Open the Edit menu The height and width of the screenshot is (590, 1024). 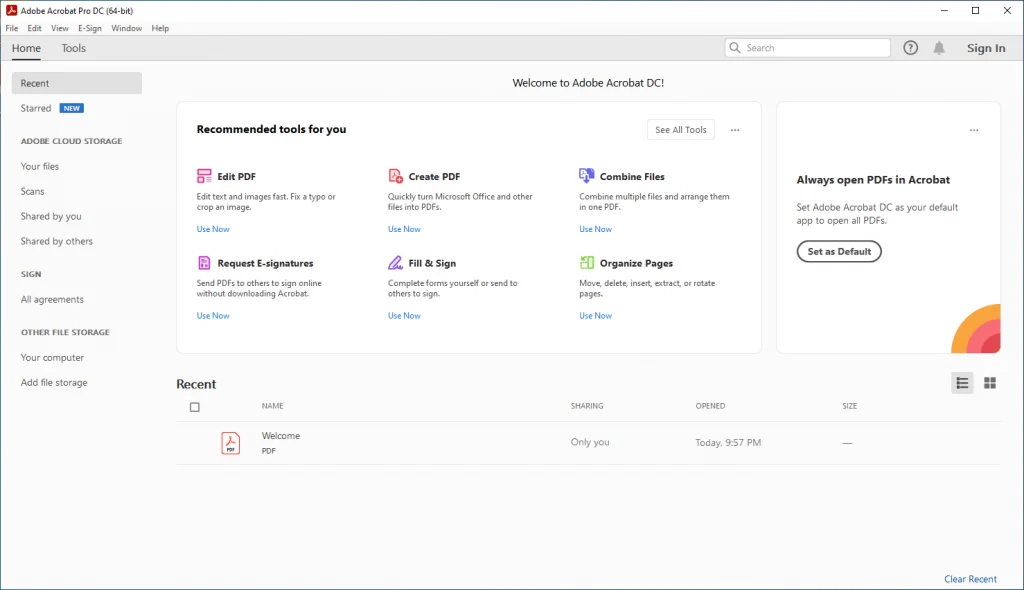click(x=35, y=28)
